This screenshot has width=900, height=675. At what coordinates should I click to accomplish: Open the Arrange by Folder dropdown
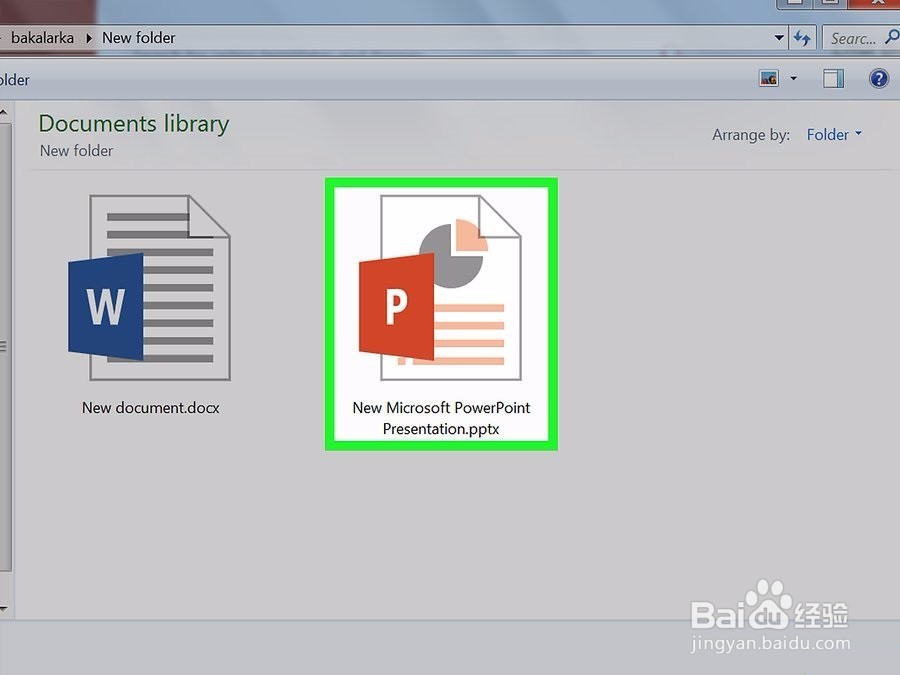[x=834, y=134]
